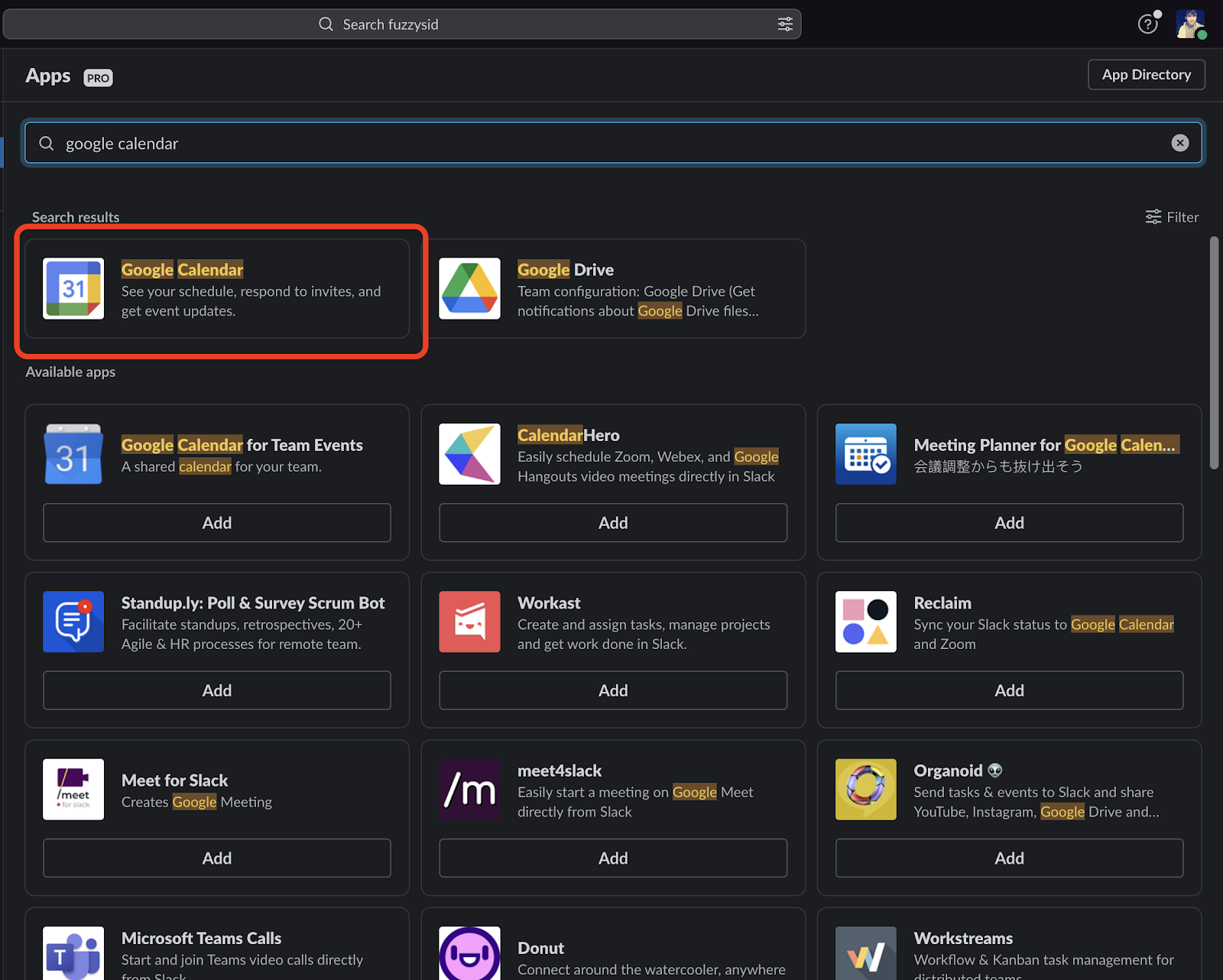1223x980 pixels.
Task: Open the Google Calendar app icon
Action: click(x=73, y=288)
